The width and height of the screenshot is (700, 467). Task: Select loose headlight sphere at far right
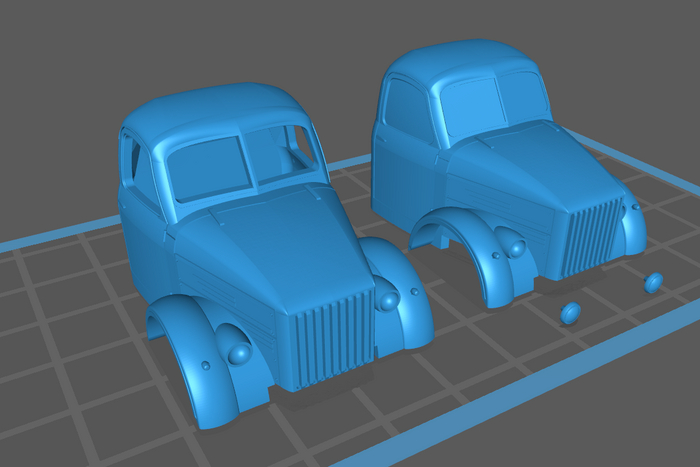[x=654, y=282]
